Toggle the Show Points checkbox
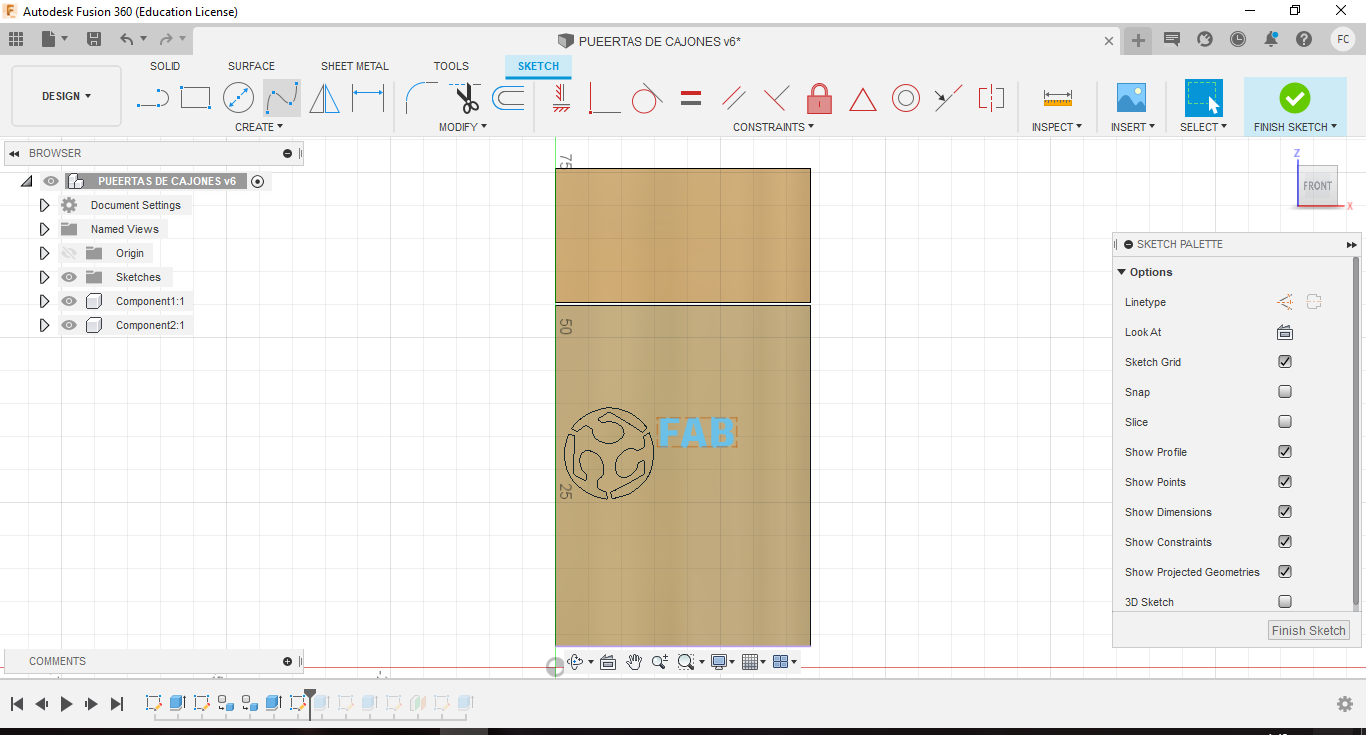This screenshot has width=1366, height=735. 1285,482
